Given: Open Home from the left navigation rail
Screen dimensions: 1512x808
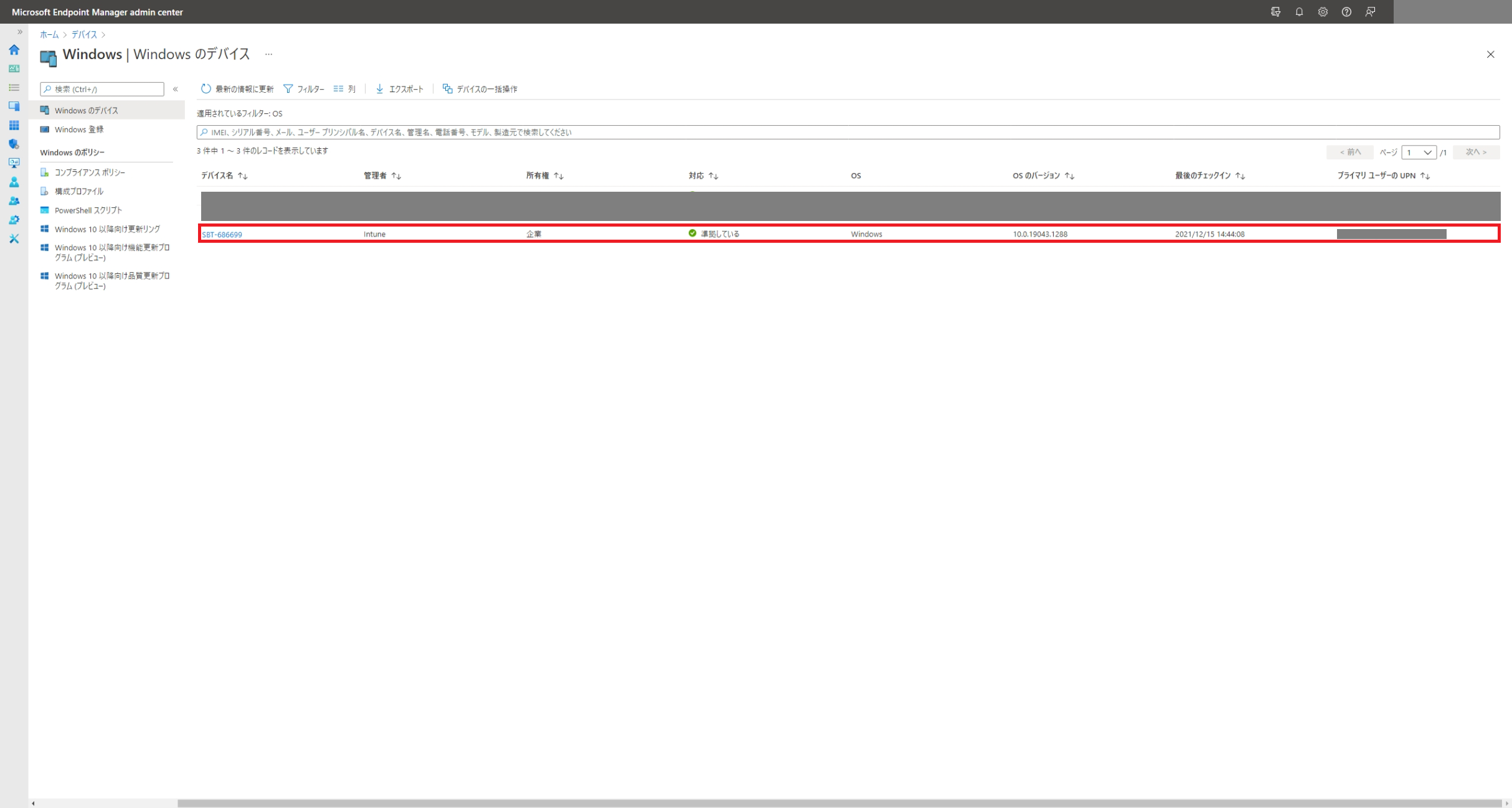Looking at the screenshot, I should click(14, 50).
